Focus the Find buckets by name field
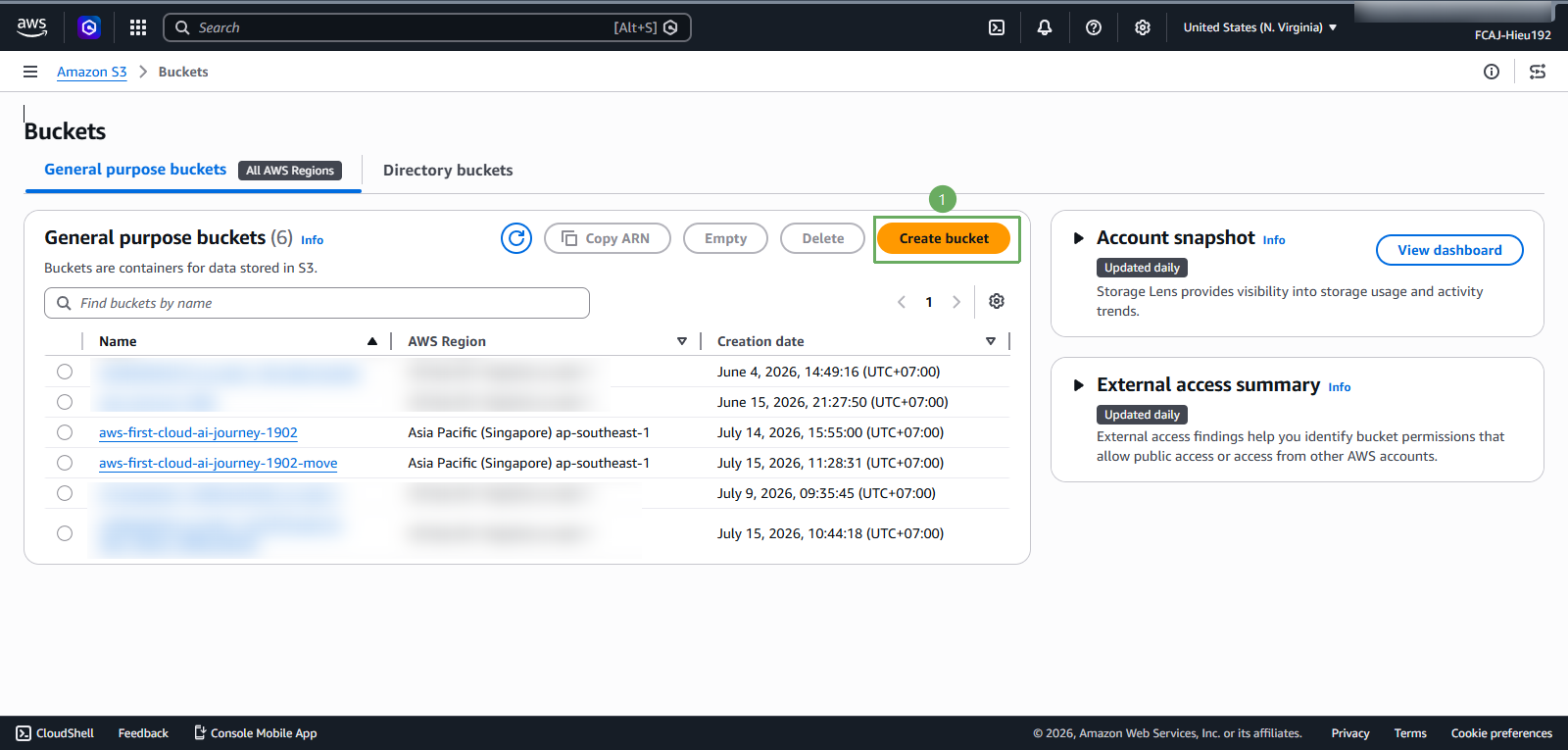This screenshot has width=1568, height=750. pos(317,303)
